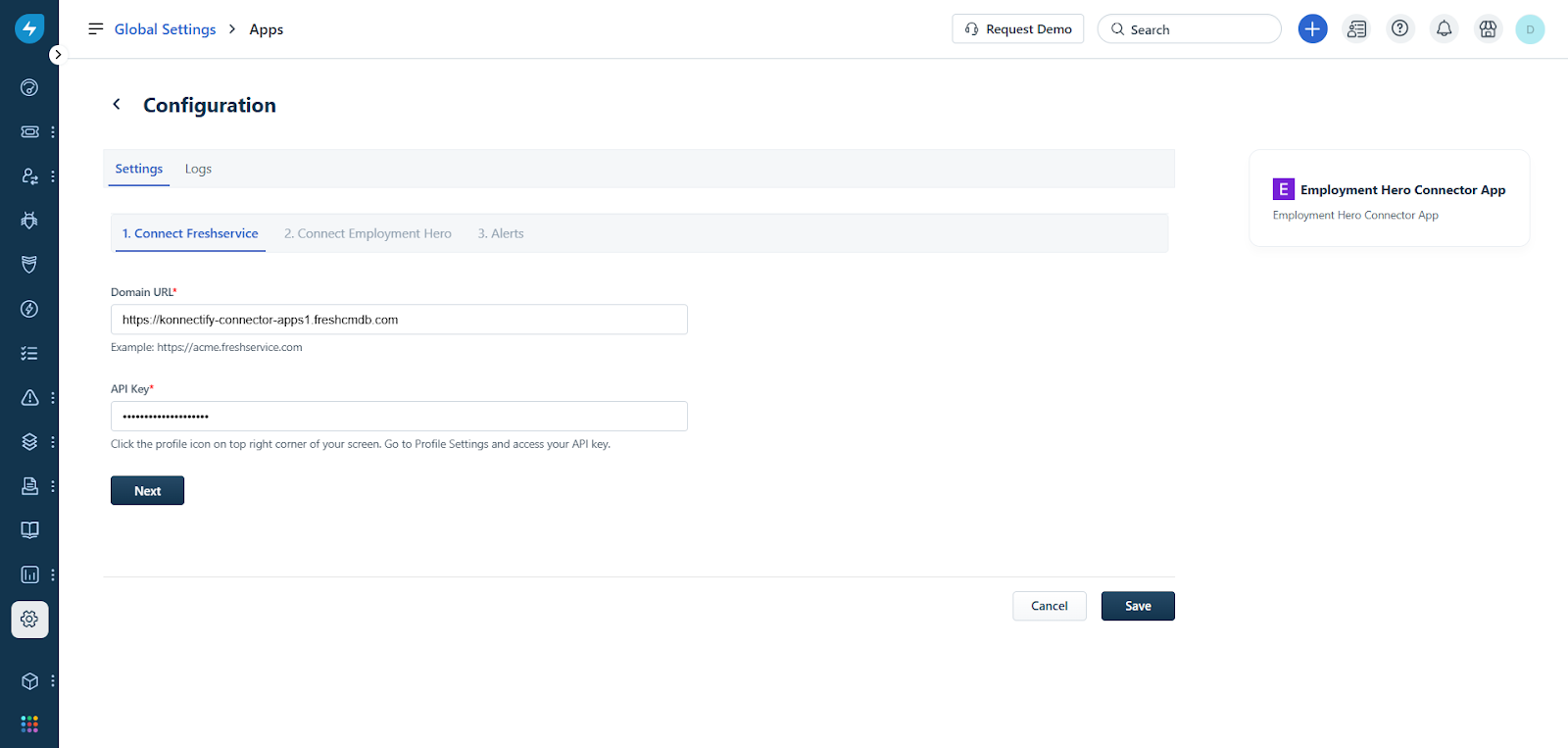Image resolution: width=1568 pixels, height=748 pixels.
Task: Open the user-swap icon in sidebar
Action: 29,176
